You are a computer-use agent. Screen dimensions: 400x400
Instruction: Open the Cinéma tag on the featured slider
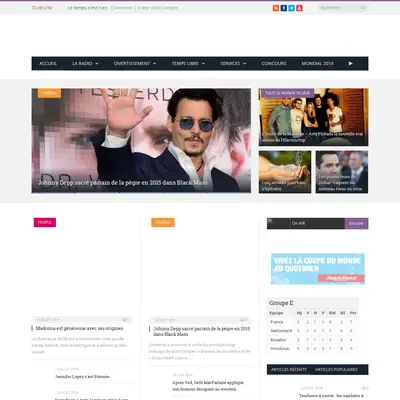pyautogui.click(x=49, y=93)
